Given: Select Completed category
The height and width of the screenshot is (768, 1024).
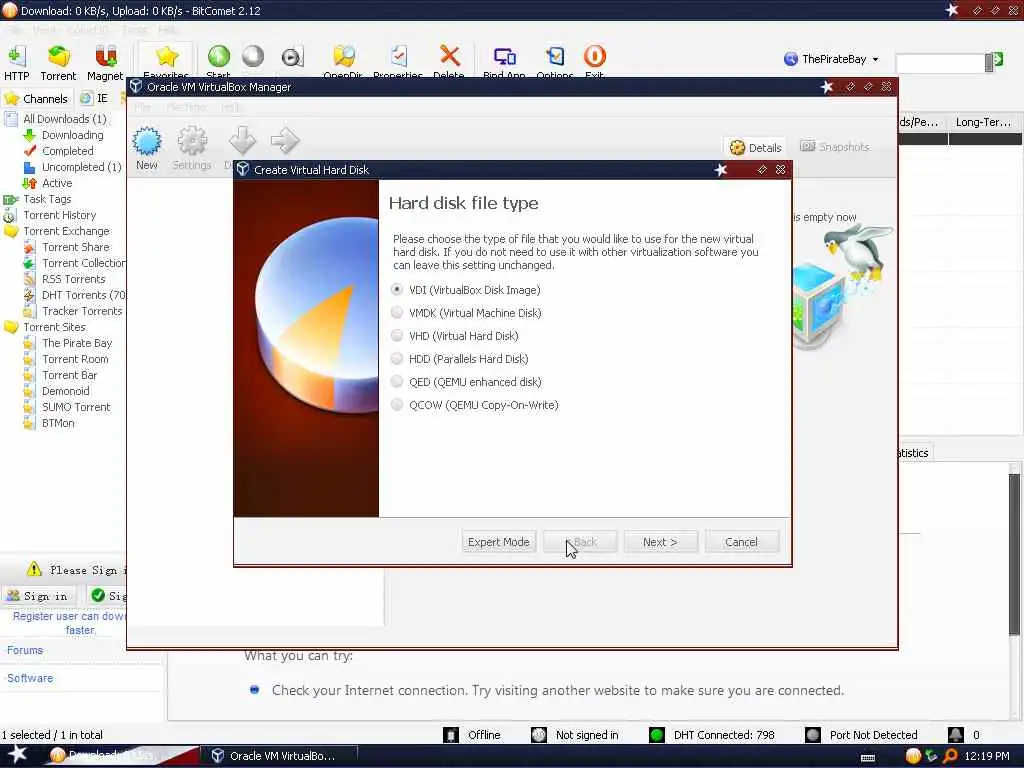Looking at the screenshot, I should 59,151.
